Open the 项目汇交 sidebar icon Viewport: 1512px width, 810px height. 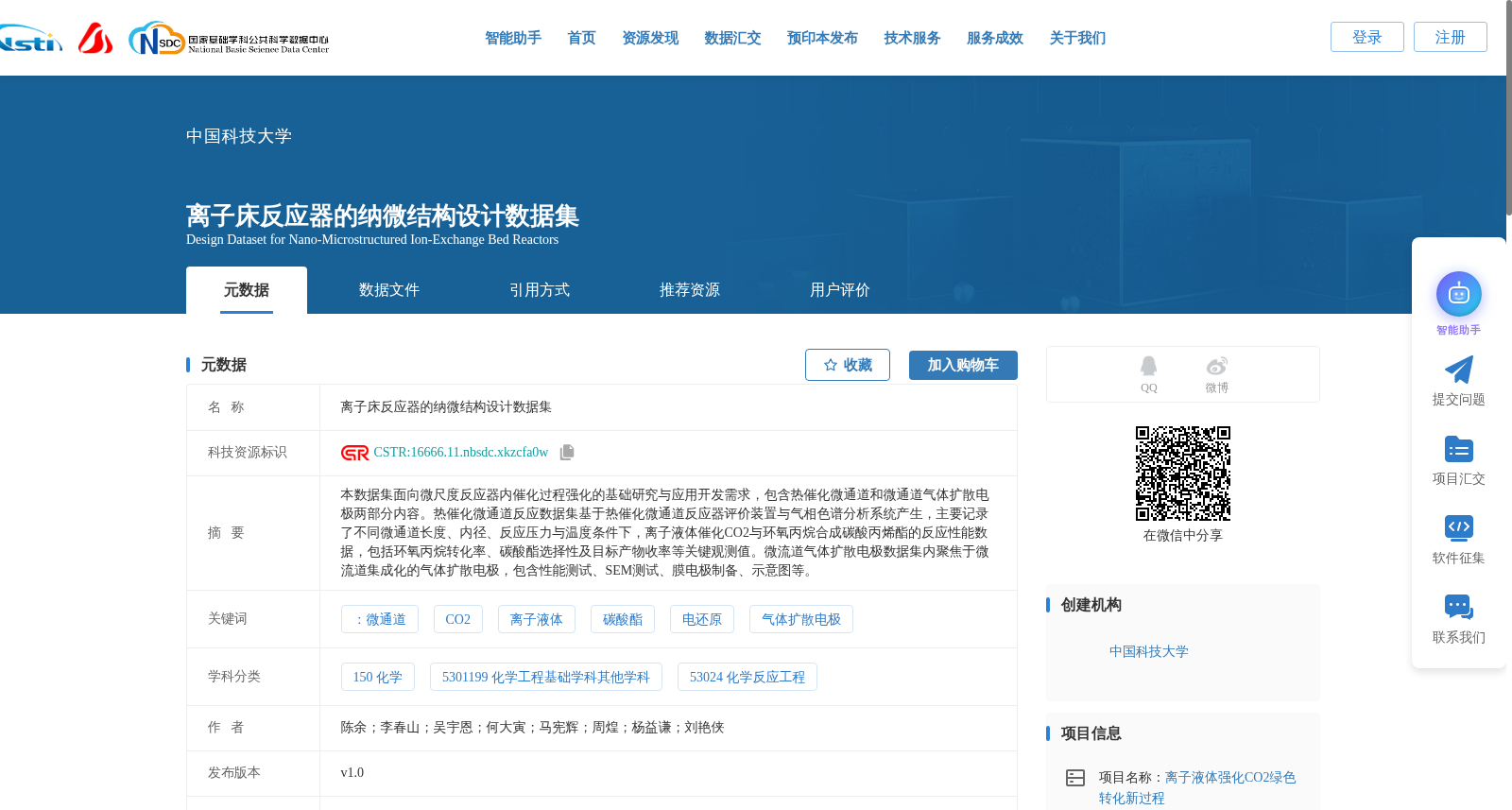[1458, 449]
